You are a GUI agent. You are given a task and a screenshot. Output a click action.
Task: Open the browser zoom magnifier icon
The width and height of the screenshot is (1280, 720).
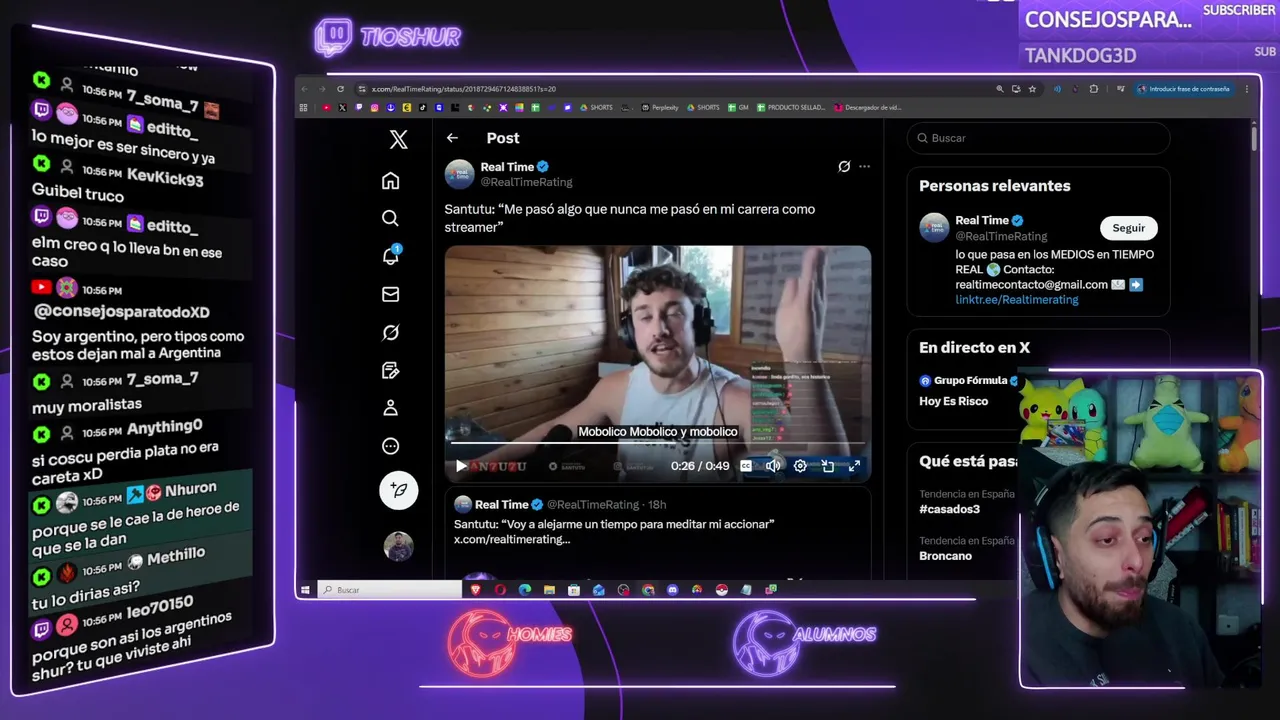tap(1000, 89)
